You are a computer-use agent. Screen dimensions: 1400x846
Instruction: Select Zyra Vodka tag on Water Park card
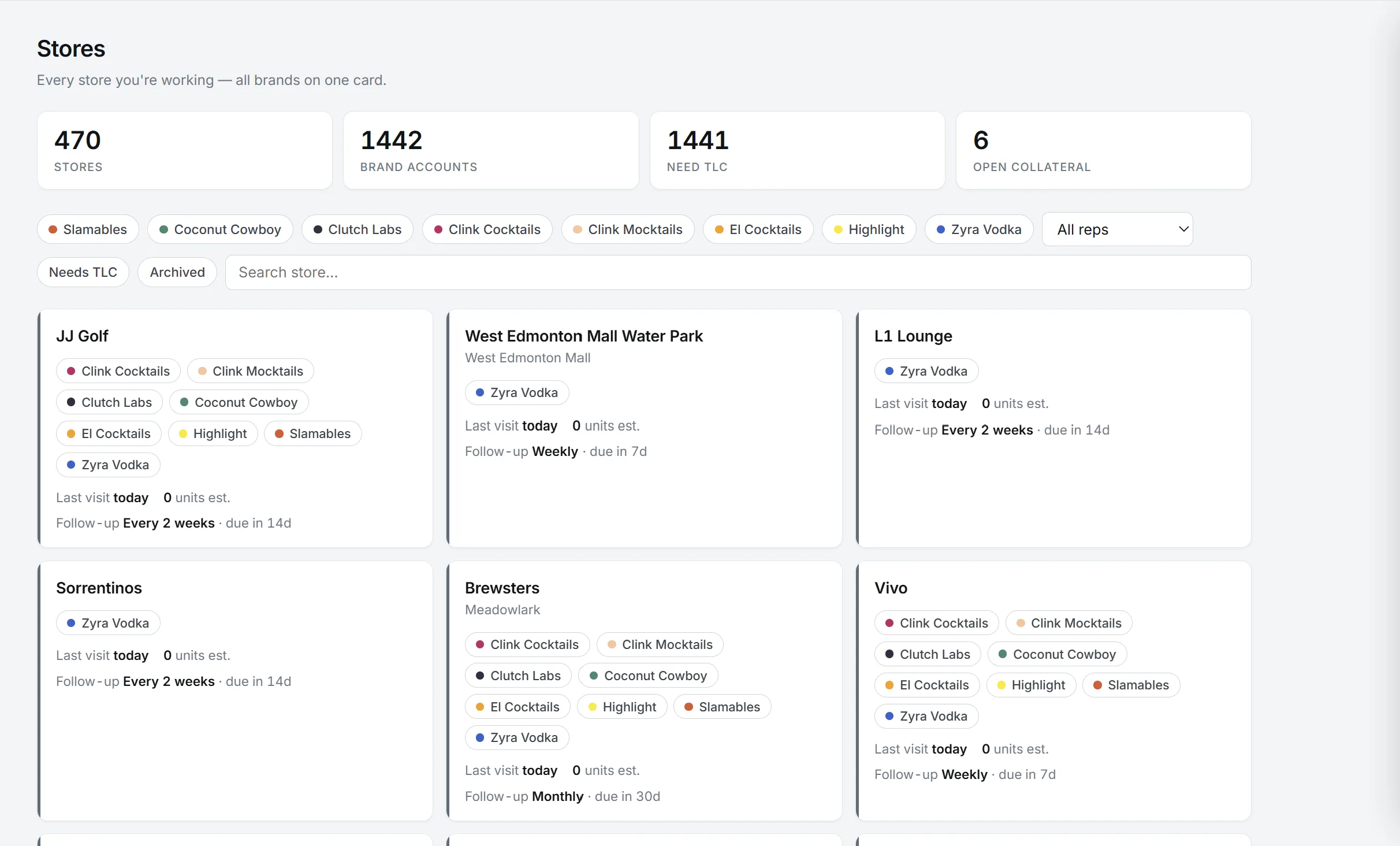517,392
